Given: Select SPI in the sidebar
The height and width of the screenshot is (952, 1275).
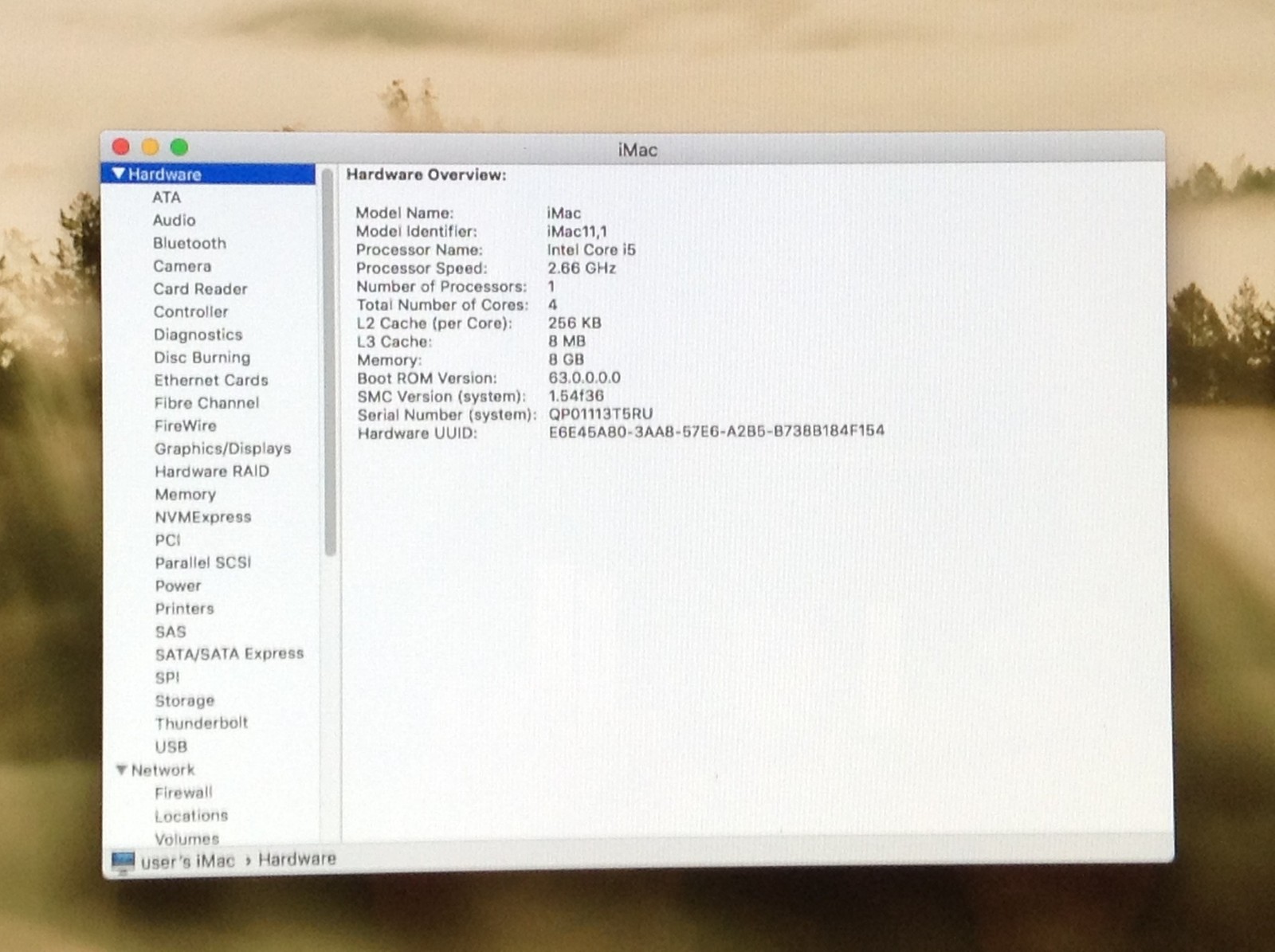Looking at the screenshot, I should point(167,677).
